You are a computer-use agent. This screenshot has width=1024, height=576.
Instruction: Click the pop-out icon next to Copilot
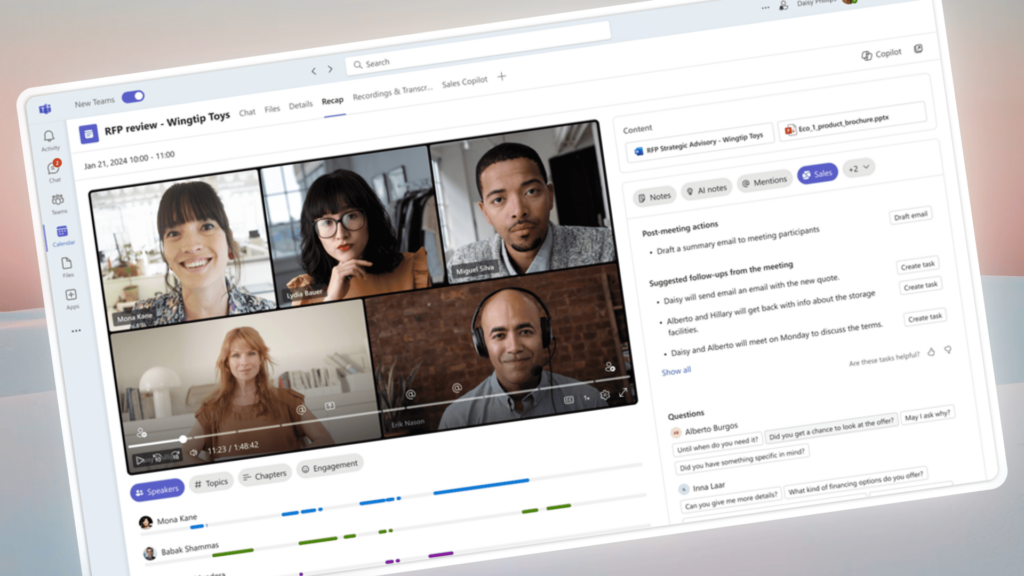coord(918,49)
